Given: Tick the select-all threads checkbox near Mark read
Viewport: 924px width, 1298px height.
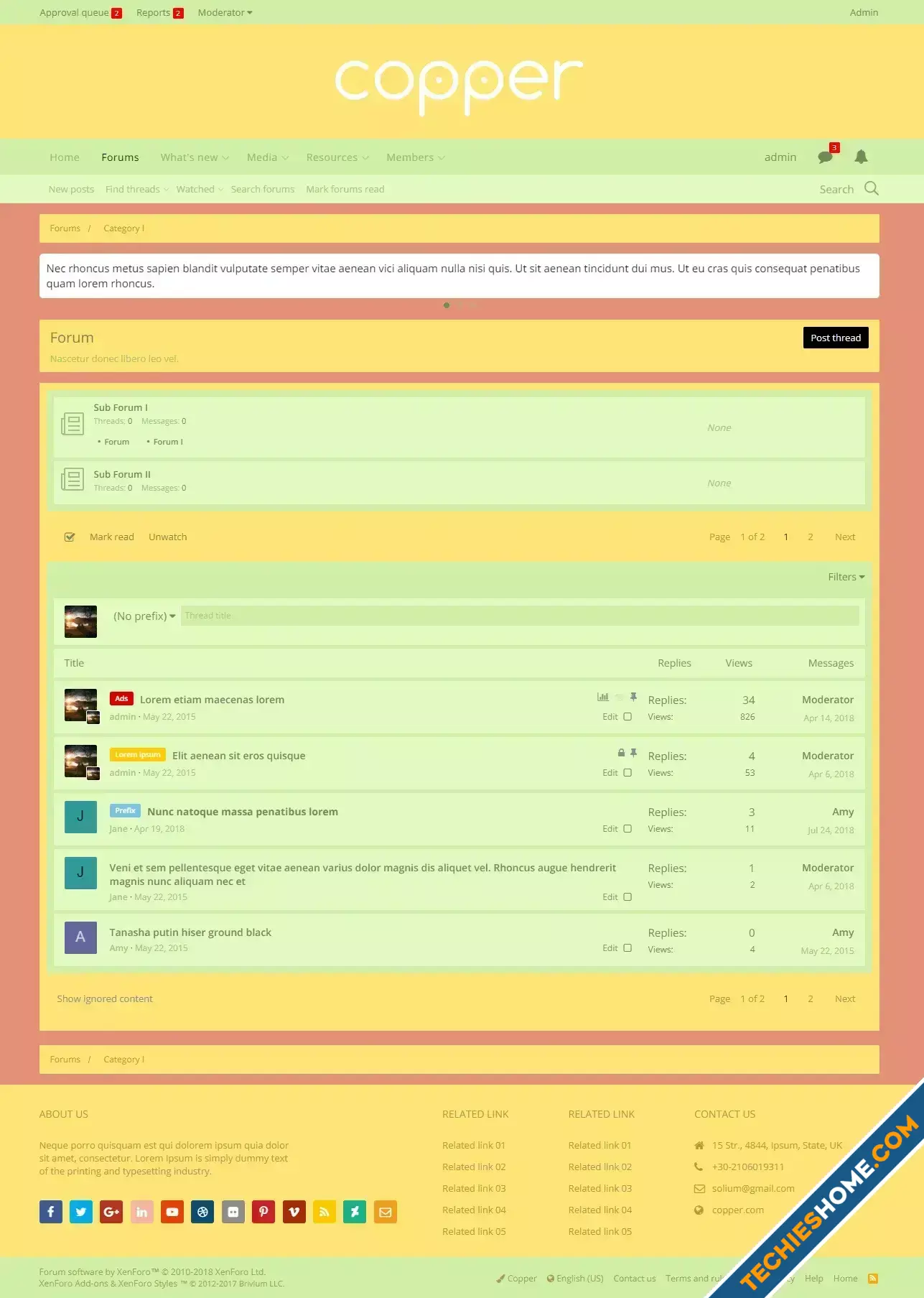Looking at the screenshot, I should pos(70,537).
